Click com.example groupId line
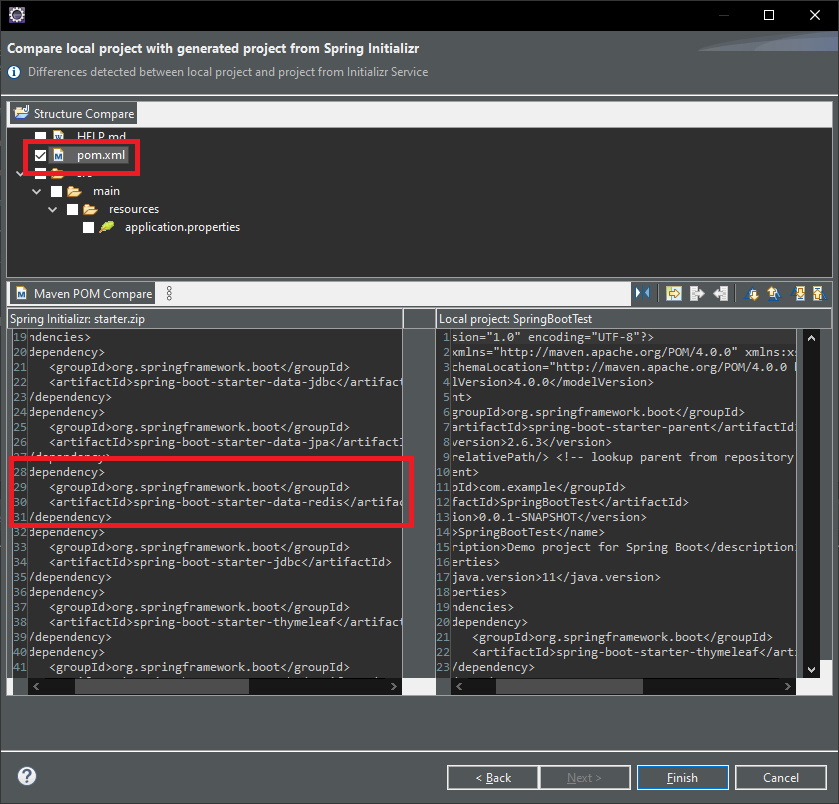Screen dimensions: 839x804 pos(539,487)
